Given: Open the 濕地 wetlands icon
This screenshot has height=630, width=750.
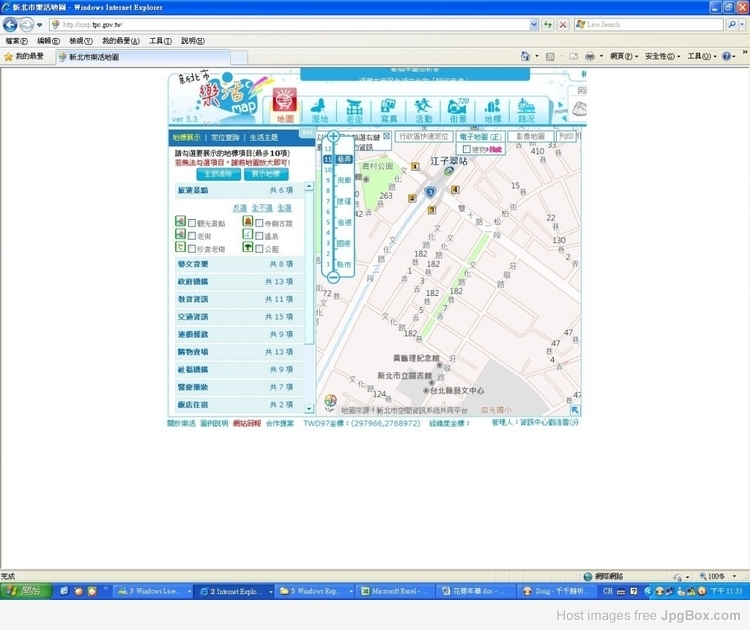Looking at the screenshot, I should [320, 110].
